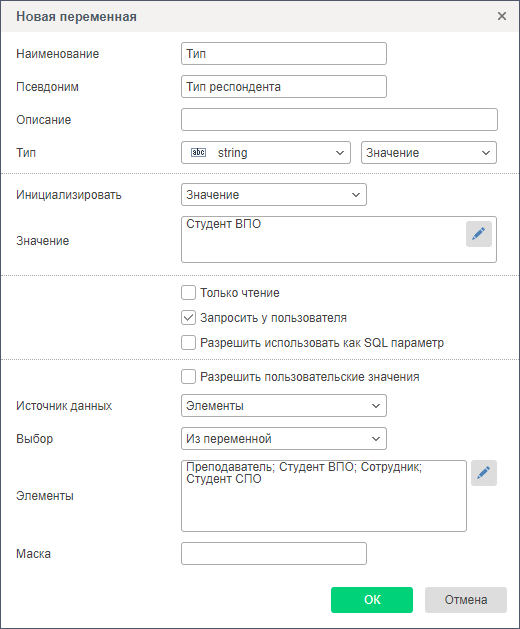Click the empty Маска input field
Viewport: 520px width, 629px height.
click(274, 554)
